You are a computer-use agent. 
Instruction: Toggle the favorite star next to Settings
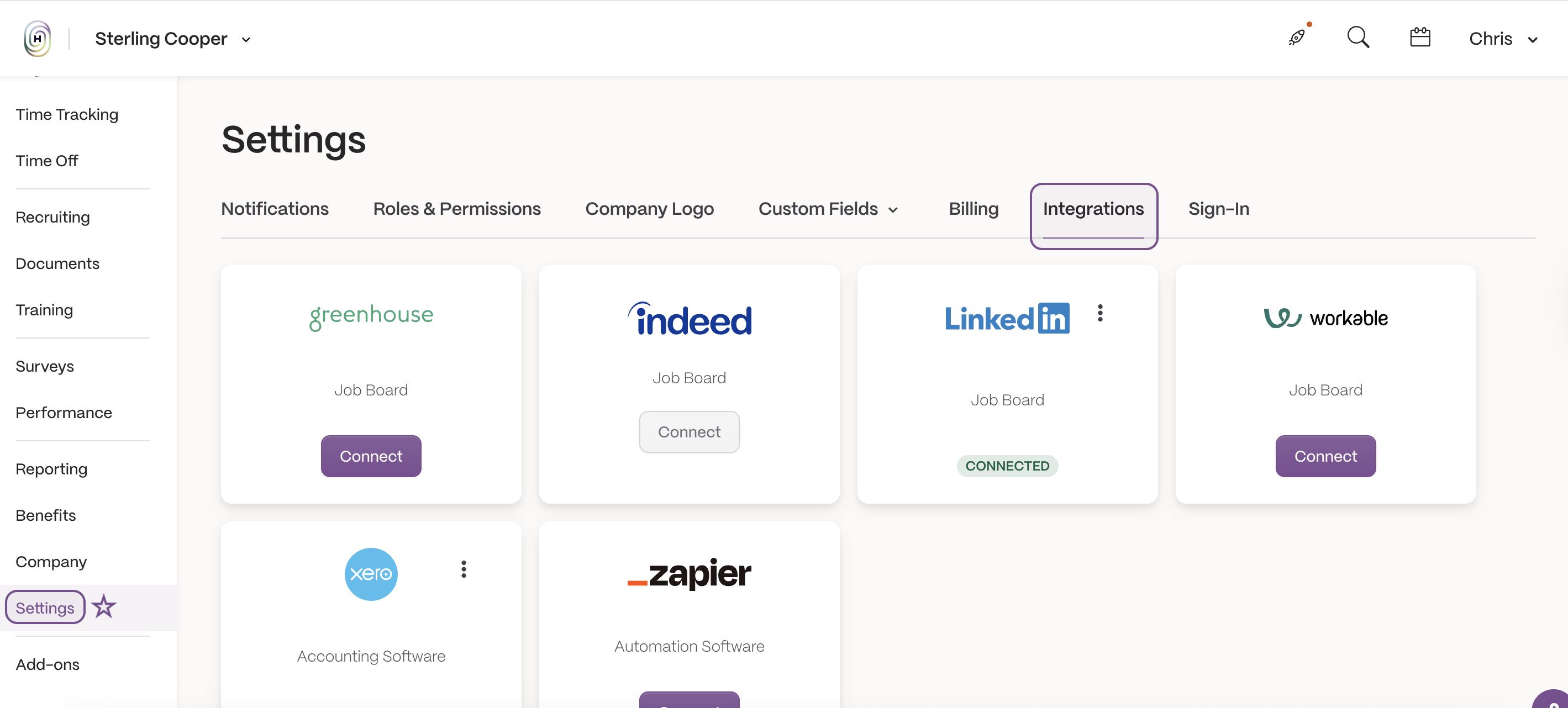pyautogui.click(x=103, y=606)
